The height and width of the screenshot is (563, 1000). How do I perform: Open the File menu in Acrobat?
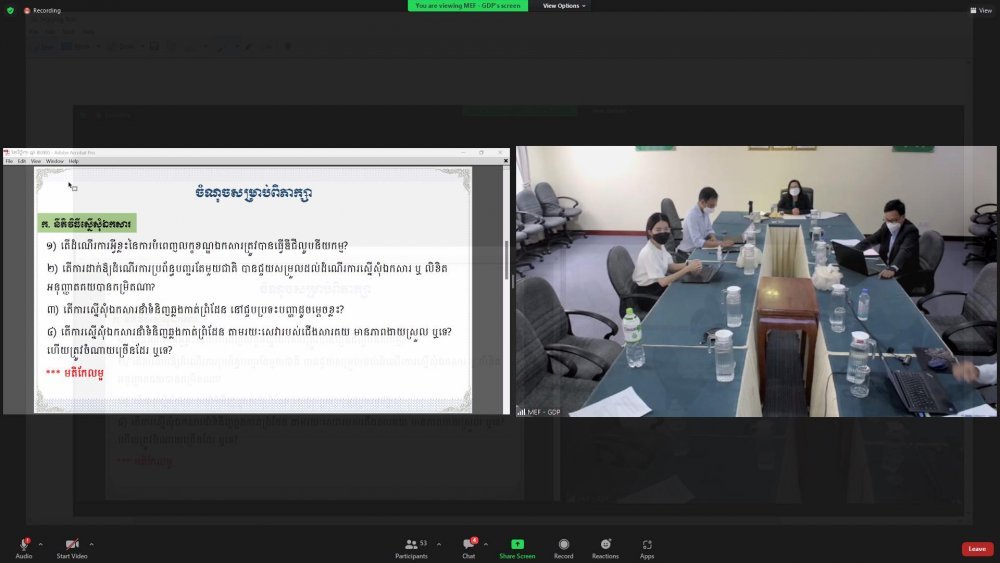9,161
